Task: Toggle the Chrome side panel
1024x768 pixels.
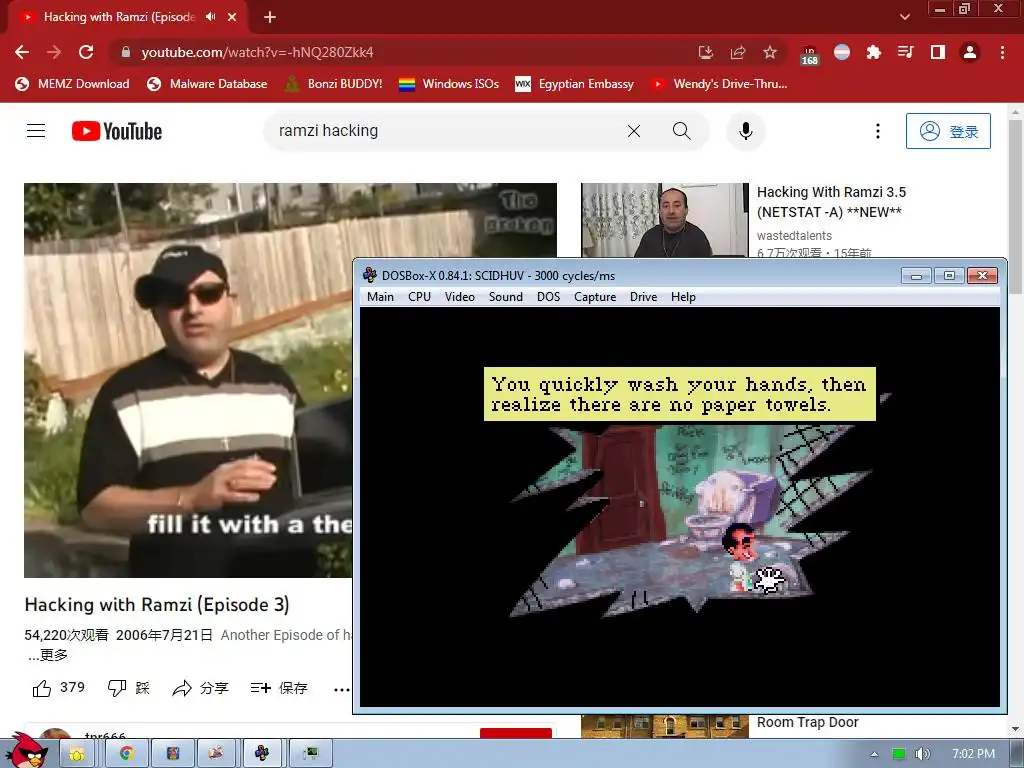Action: click(x=938, y=52)
